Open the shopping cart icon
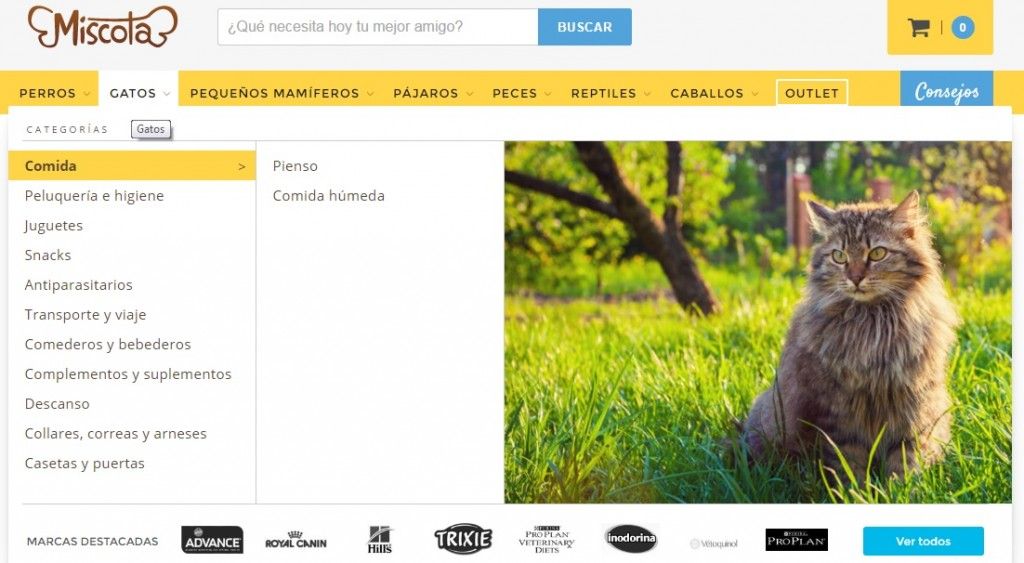The width and height of the screenshot is (1024, 563). point(918,27)
